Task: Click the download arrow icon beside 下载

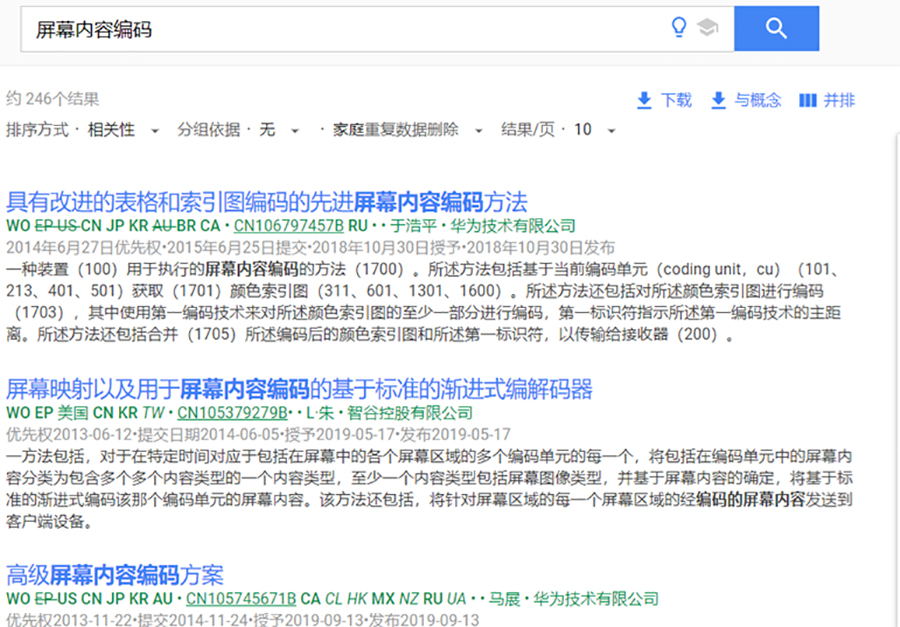Action: click(645, 100)
